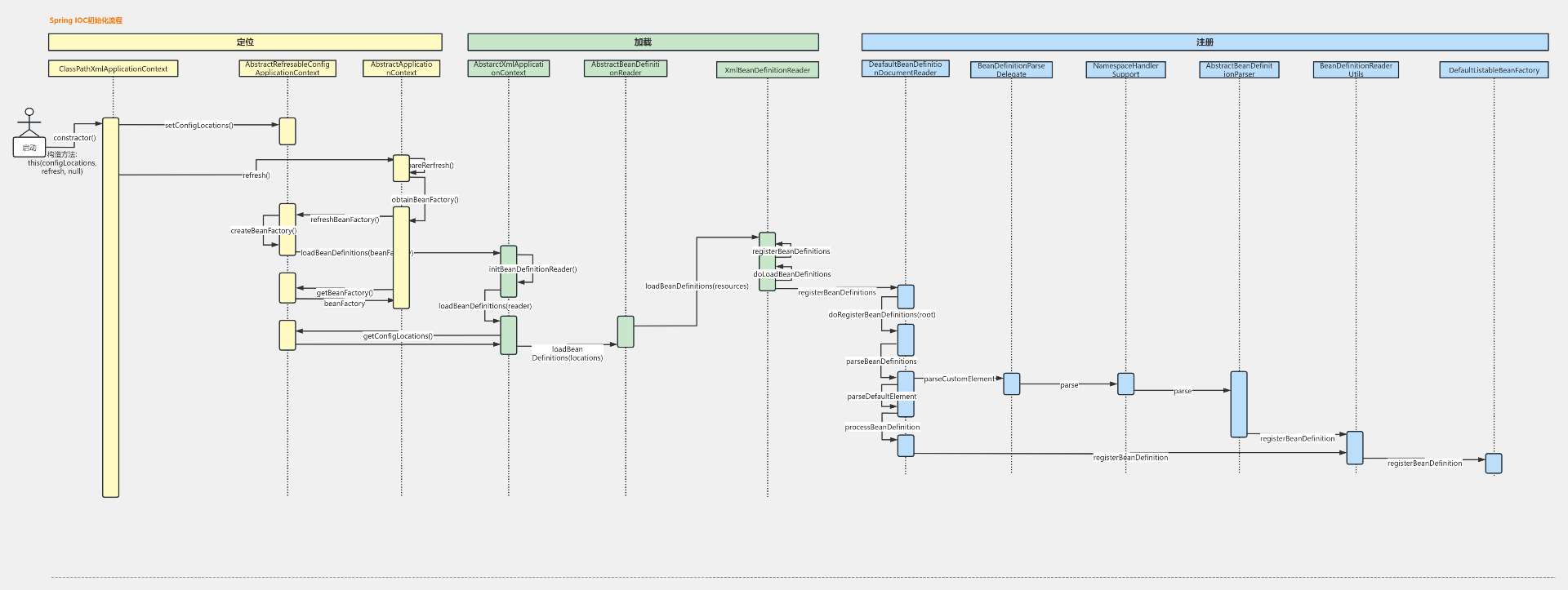Select the parseCustomElement message label
The width and height of the screenshot is (1568, 590).
click(x=959, y=379)
